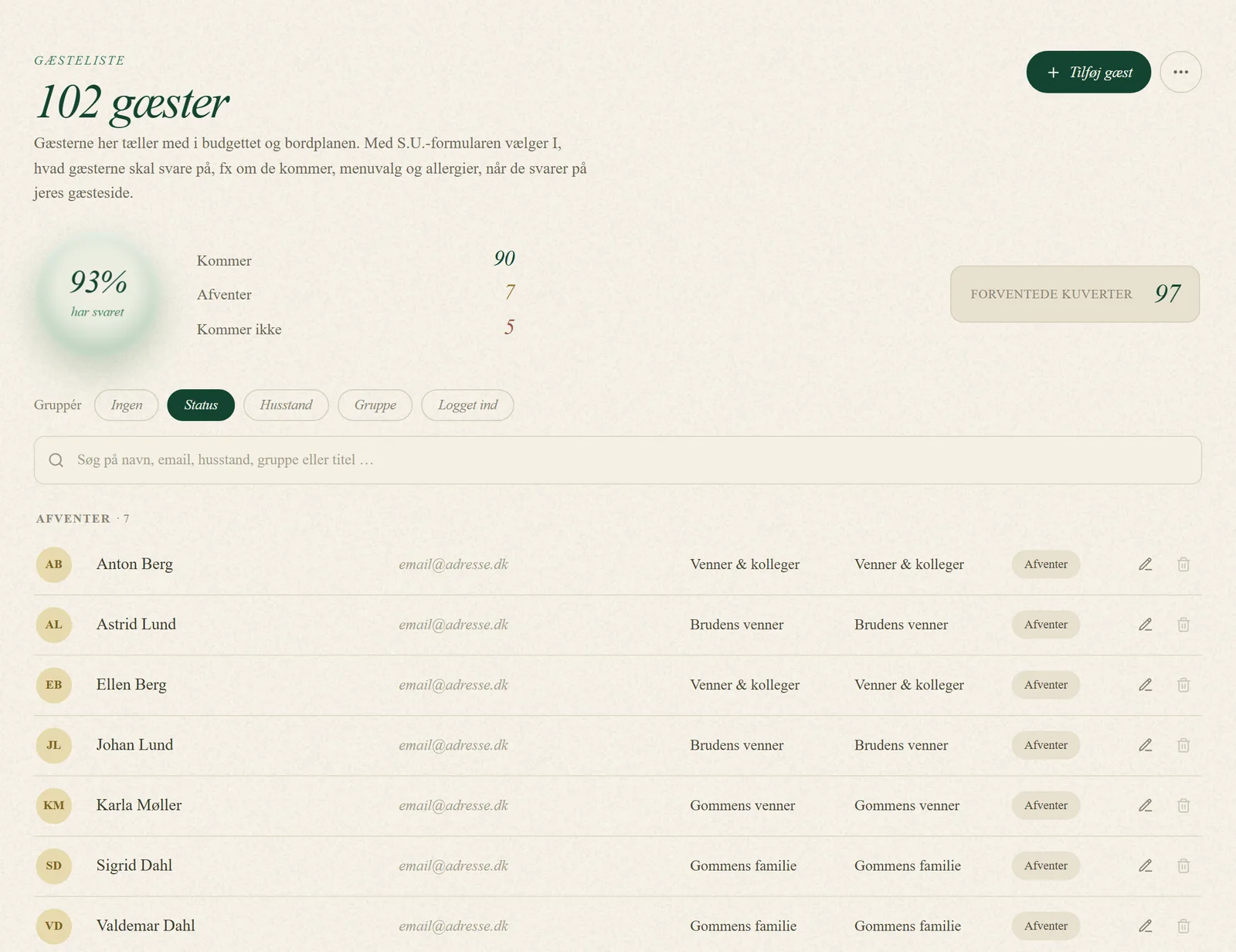Image resolution: width=1236 pixels, height=952 pixels.
Task: Click the Kommer ikke count 5
Action: 509,327
